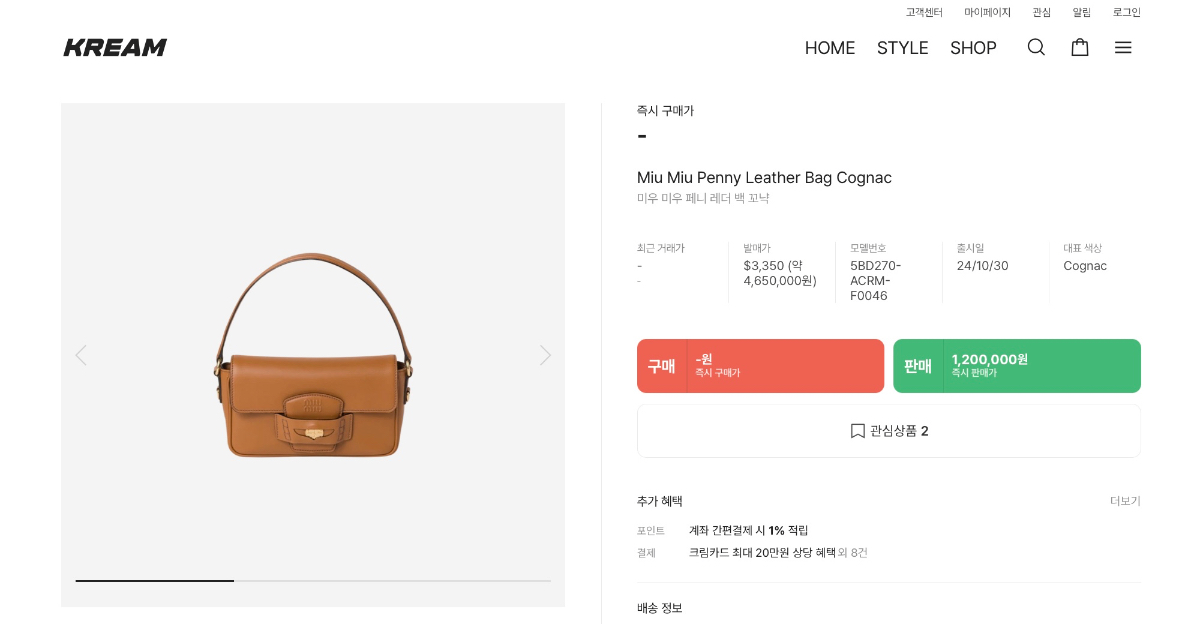
Task: Open the STYLE menu
Action: [x=903, y=48]
